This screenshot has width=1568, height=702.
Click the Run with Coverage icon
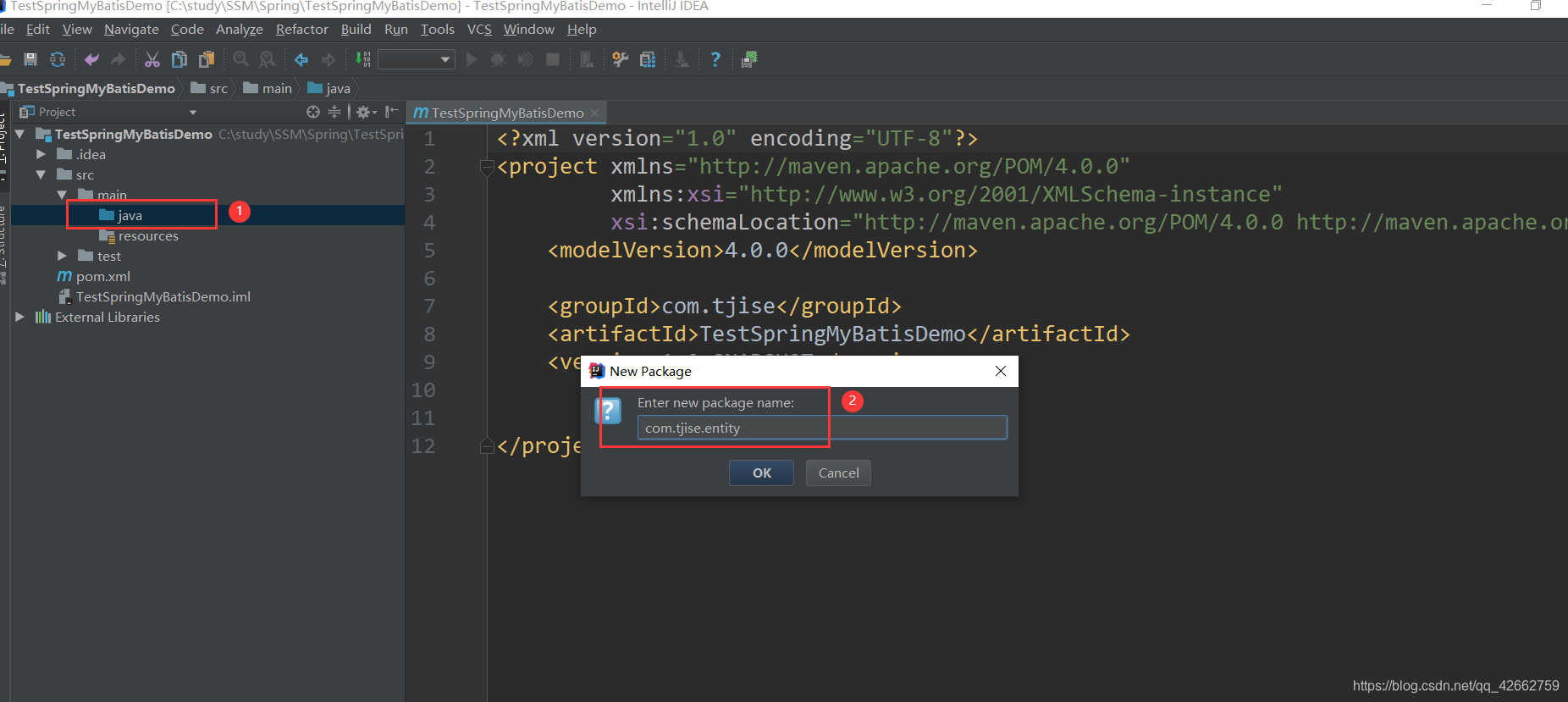(526, 59)
